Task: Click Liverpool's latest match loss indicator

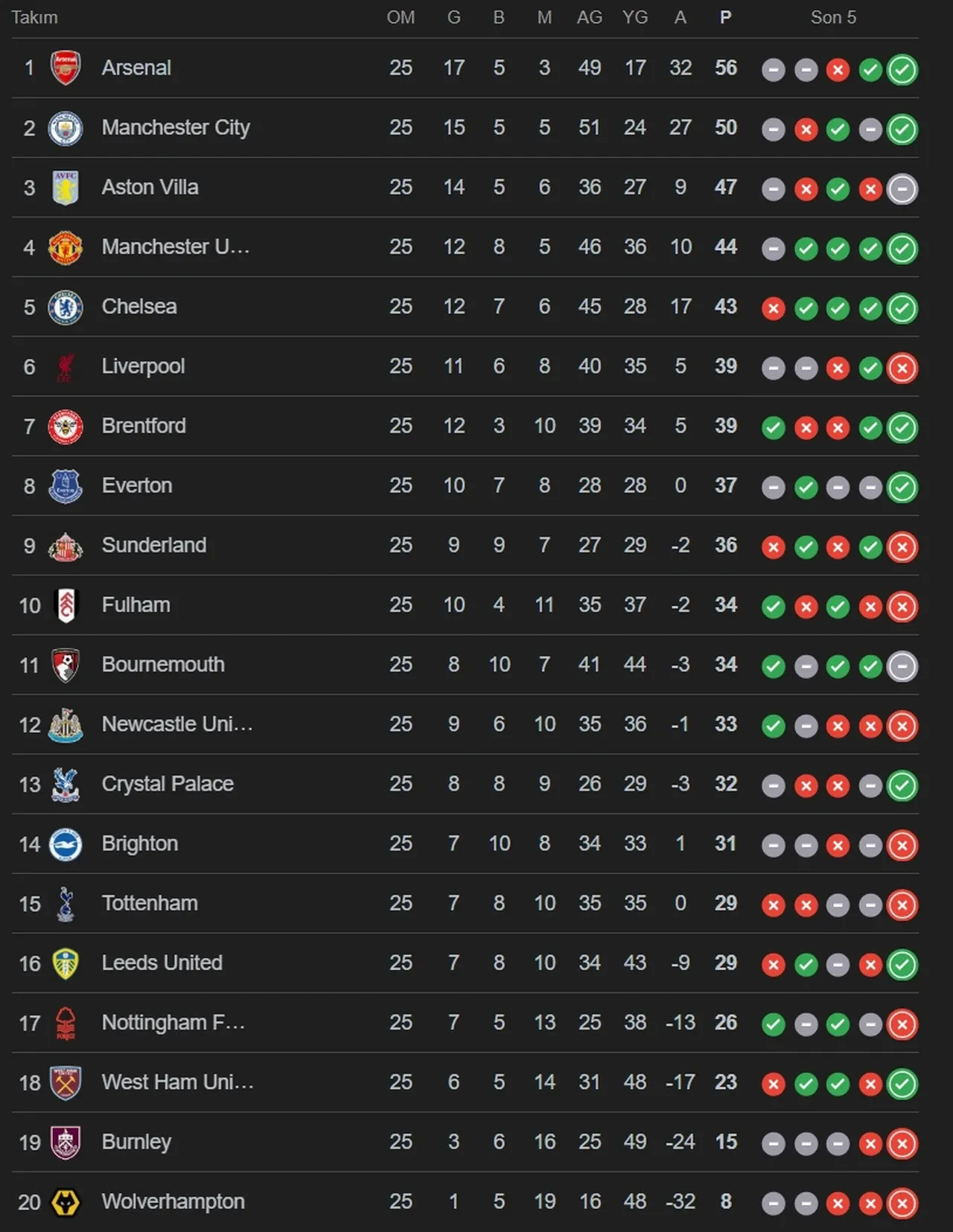Action: point(902,368)
